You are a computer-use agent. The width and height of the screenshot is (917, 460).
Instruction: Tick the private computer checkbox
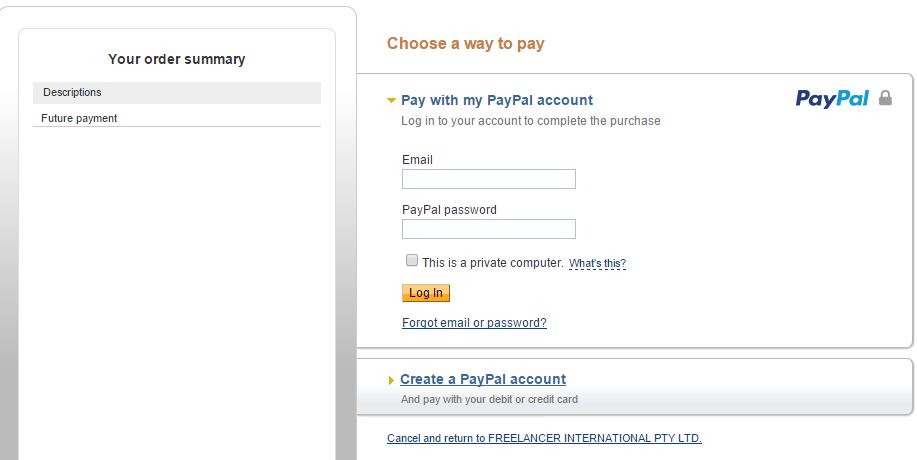tap(412, 261)
